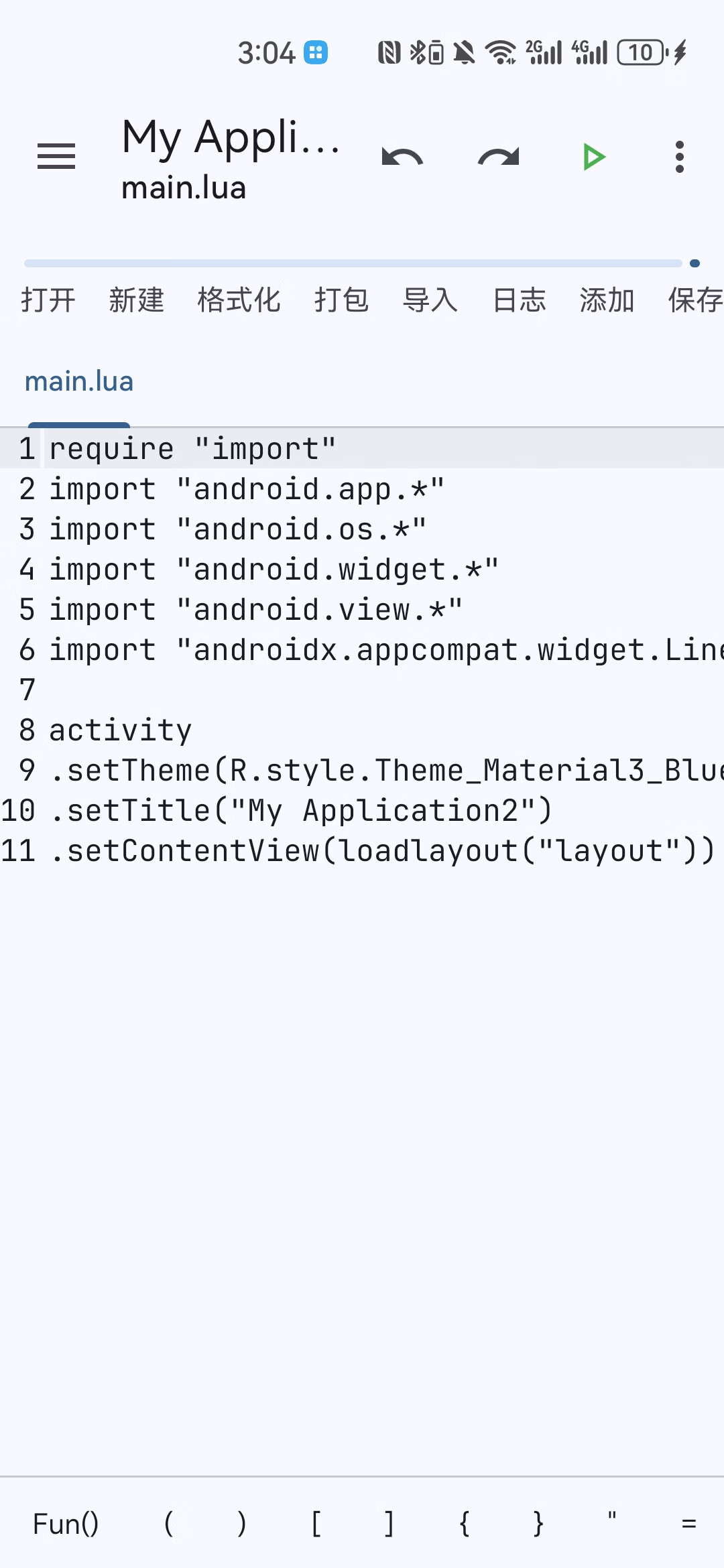Insert a left square bracket symbol
The image size is (724, 1568).
tap(316, 1524)
